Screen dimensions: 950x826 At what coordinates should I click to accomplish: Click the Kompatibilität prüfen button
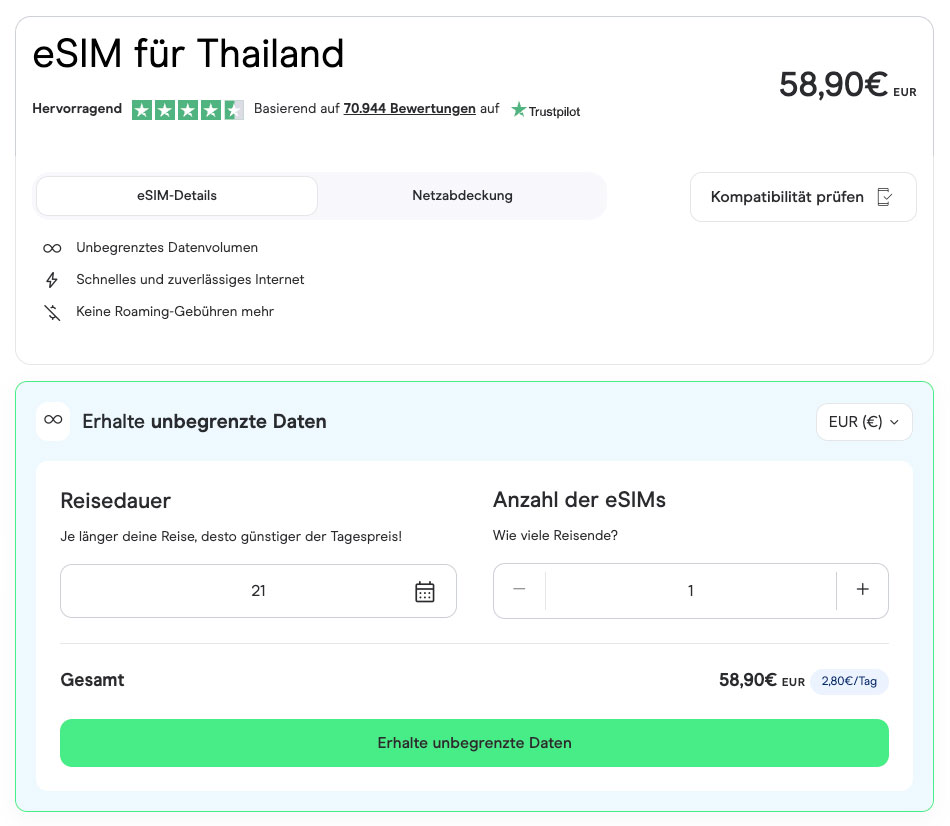tap(802, 197)
